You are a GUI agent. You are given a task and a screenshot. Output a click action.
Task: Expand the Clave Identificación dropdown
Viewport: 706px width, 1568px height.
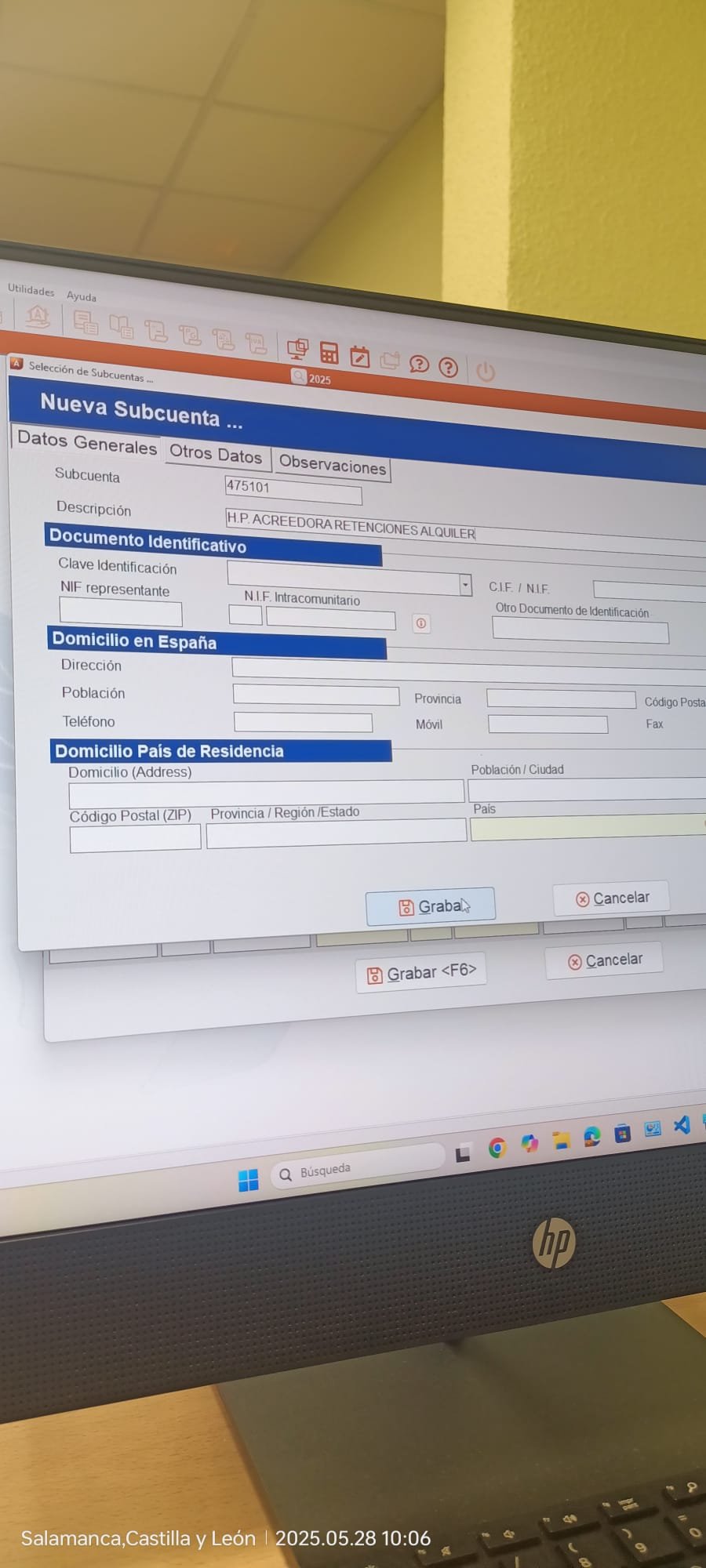pyautogui.click(x=465, y=585)
